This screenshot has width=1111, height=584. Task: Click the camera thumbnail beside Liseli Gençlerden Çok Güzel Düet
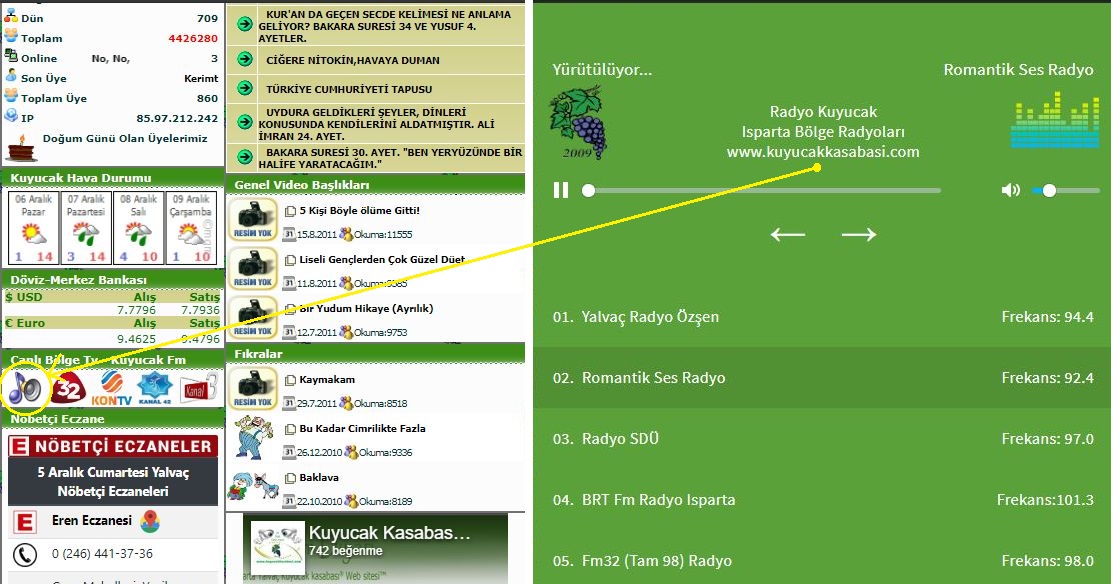[253, 269]
